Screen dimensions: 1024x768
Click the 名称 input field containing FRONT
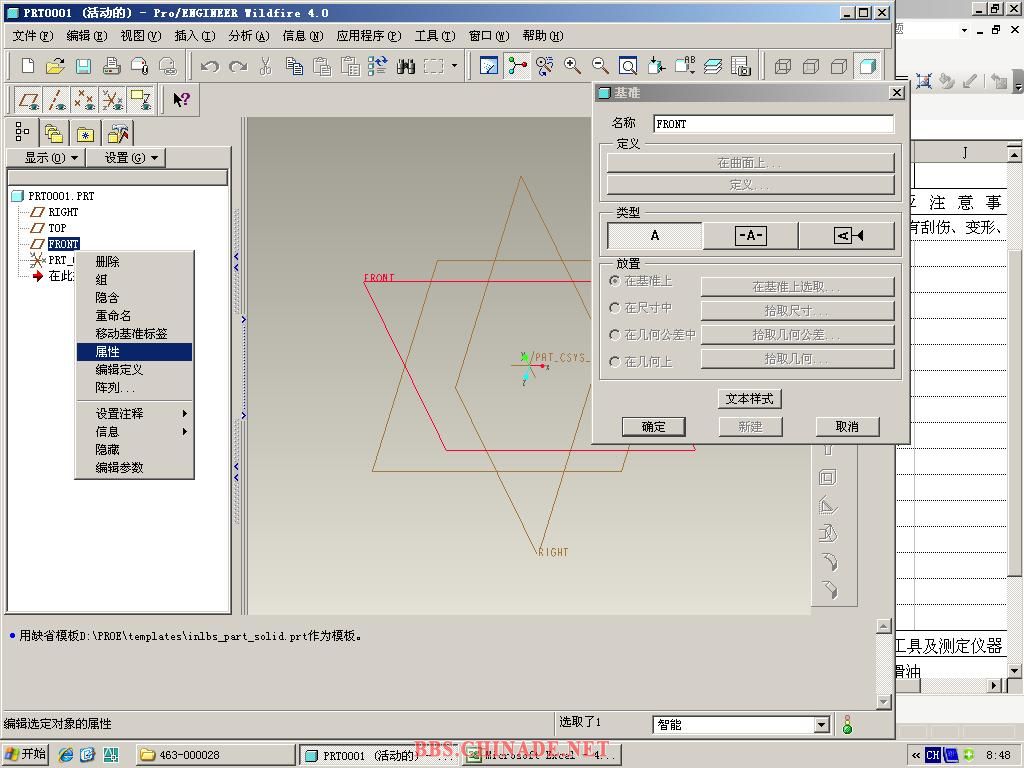point(773,124)
